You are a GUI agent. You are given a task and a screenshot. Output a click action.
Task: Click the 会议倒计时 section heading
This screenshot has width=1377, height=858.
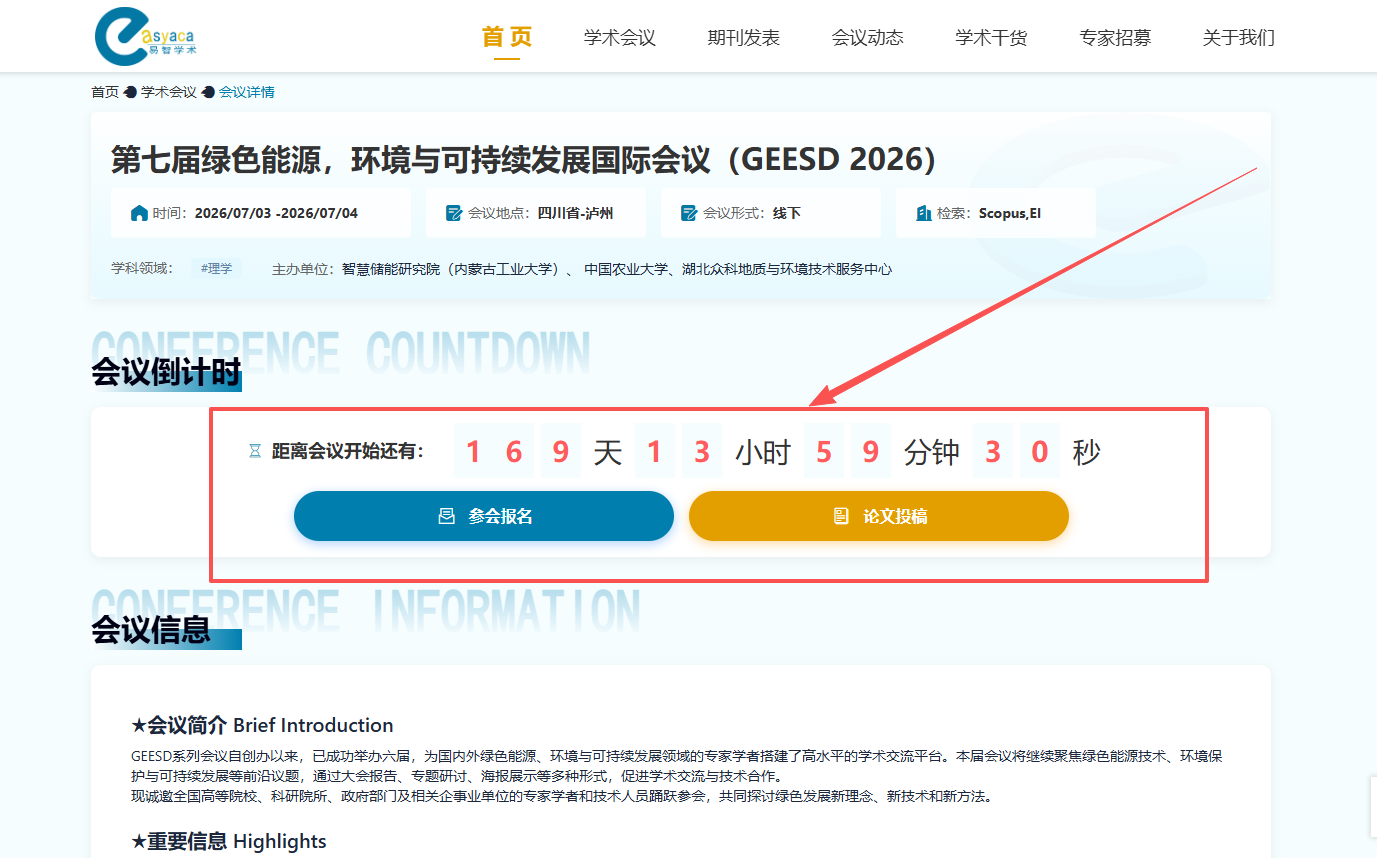point(166,373)
